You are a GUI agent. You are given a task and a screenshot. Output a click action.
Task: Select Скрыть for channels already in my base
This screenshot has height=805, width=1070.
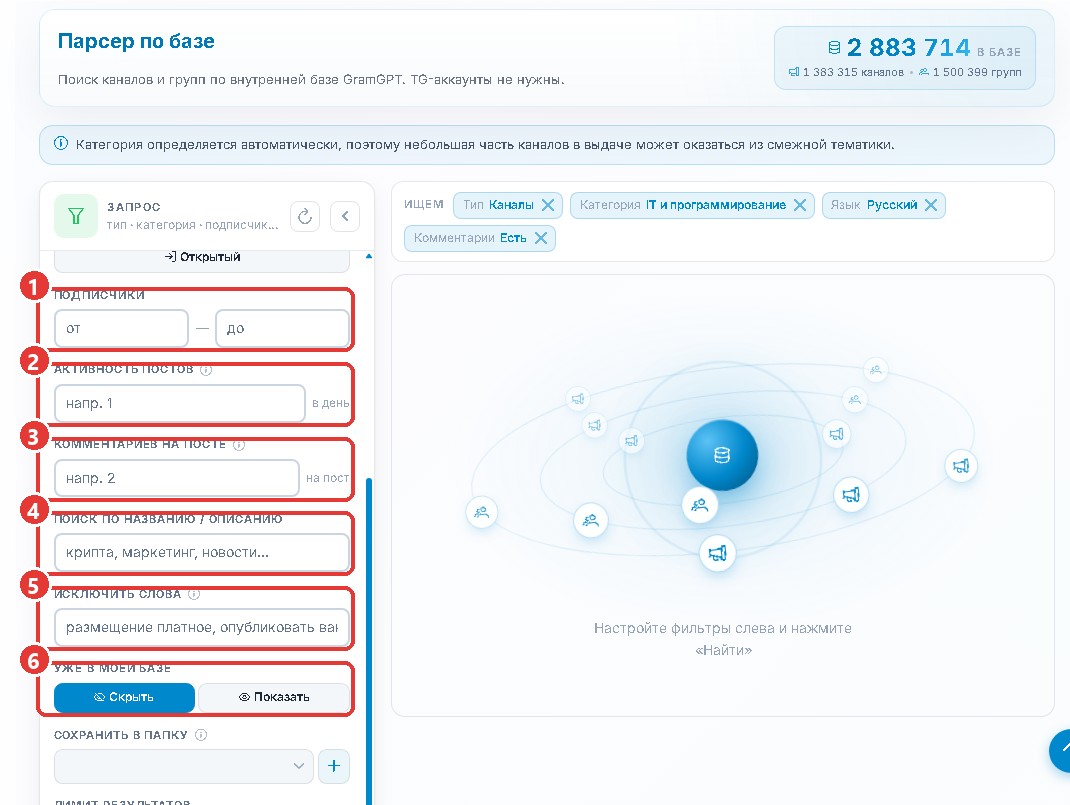point(124,697)
